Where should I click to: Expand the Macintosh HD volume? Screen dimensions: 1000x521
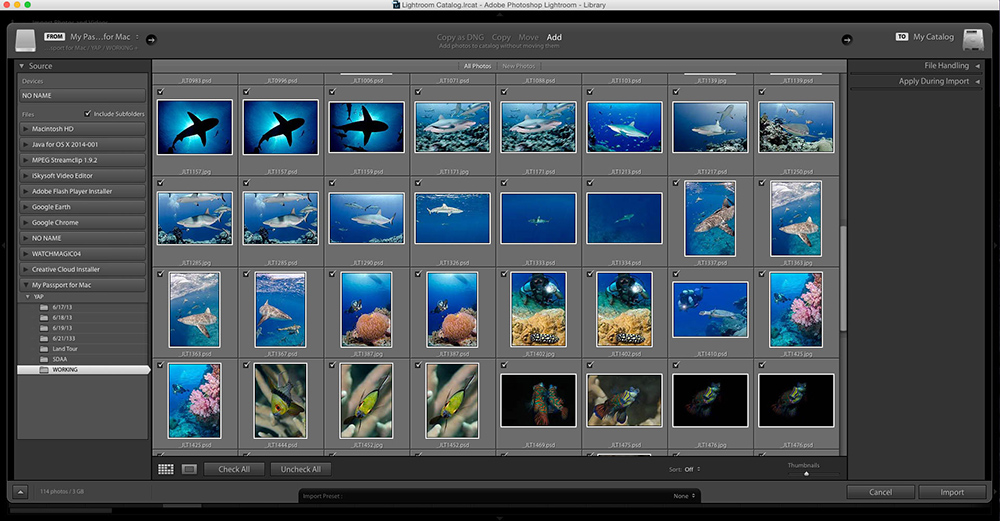27,129
